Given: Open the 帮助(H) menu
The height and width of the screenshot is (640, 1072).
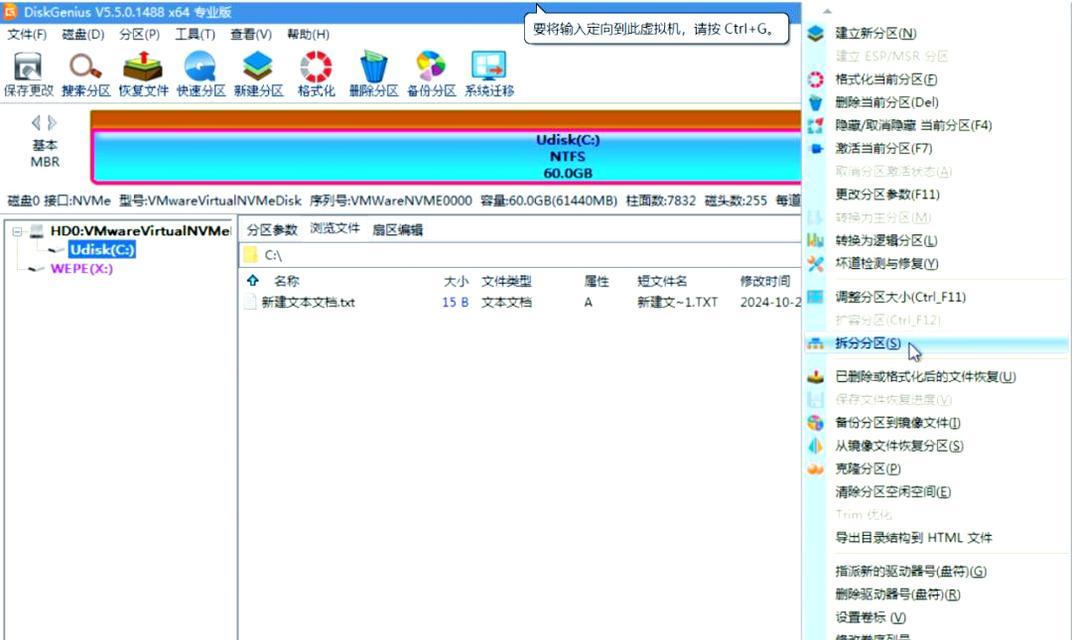Looking at the screenshot, I should [308, 34].
